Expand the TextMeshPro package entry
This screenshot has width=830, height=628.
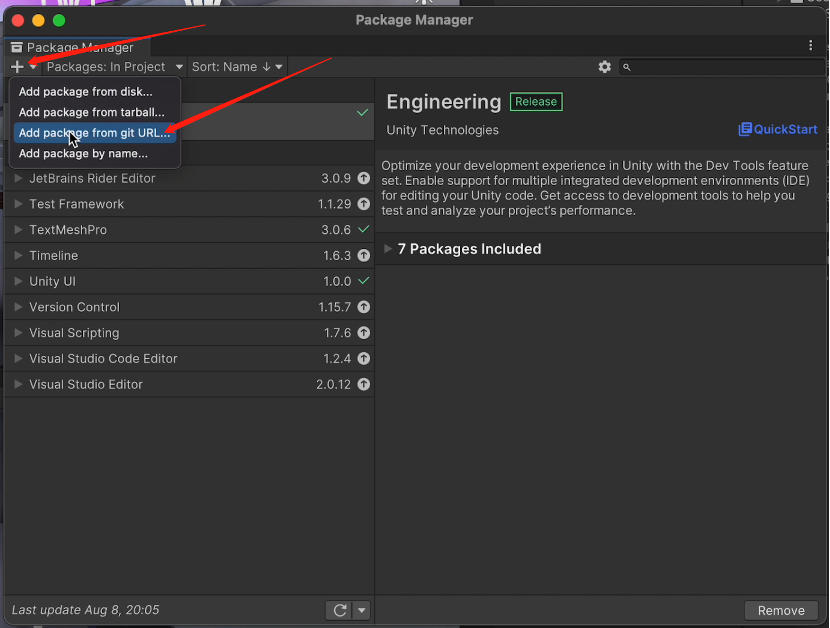pyautogui.click(x=19, y=230)
